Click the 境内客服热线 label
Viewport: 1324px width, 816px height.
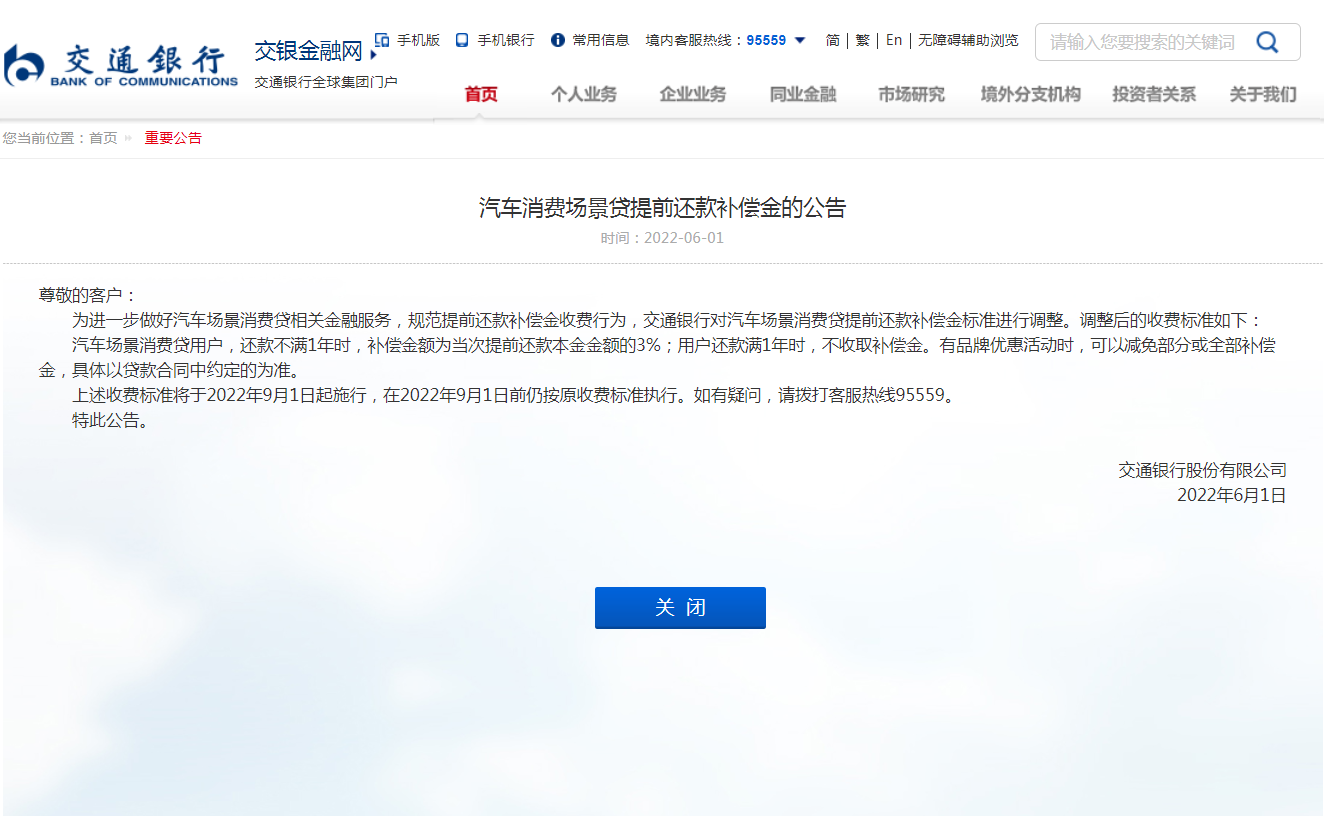(x=695, y=40)
